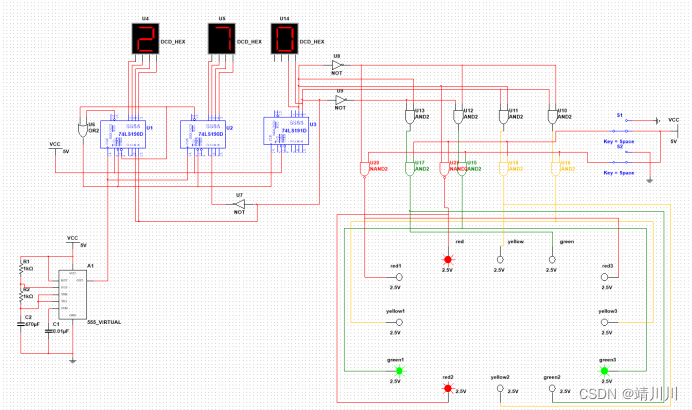Select the U7 NOT gate inverter

(239, 204)
